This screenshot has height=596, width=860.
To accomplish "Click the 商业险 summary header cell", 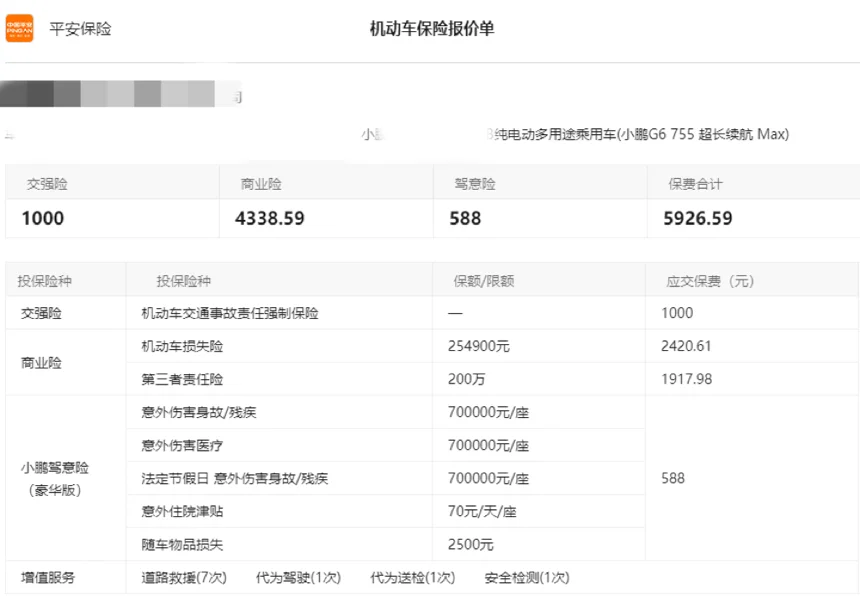I will (326, 184).
